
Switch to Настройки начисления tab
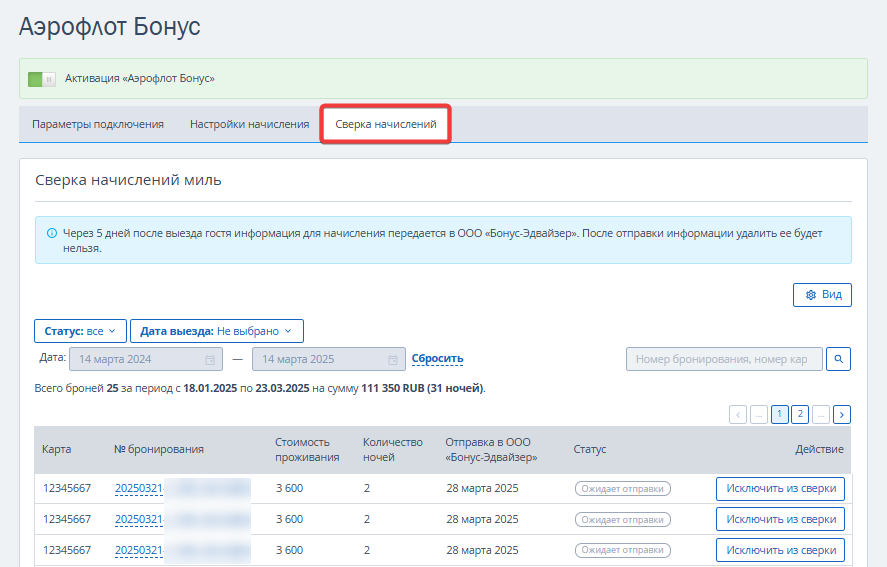point(249,124)
